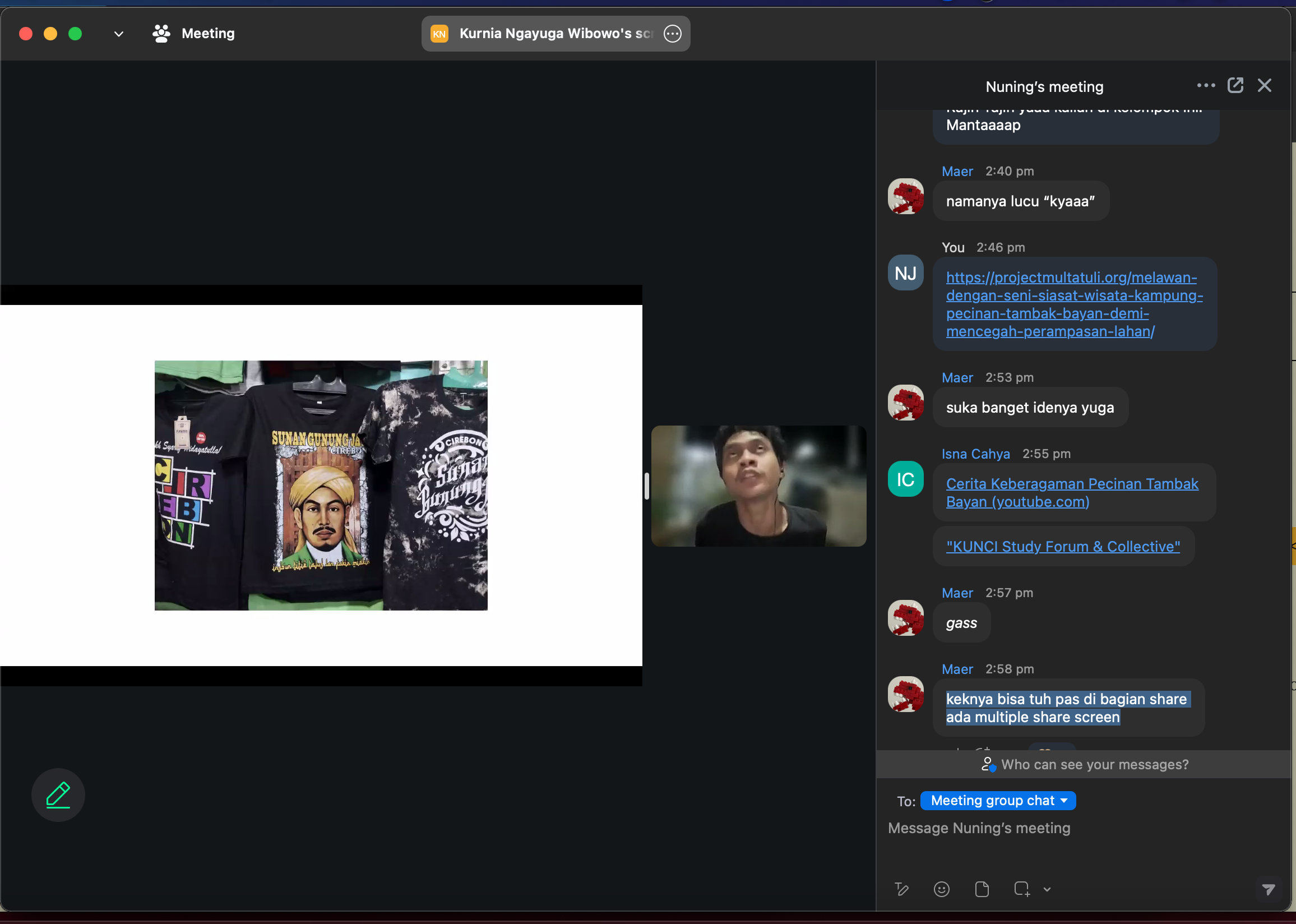Open the Cerita Keberagaman Pecinan Tambak Bayan link
This screenshot has width=1296, height=924.
1071,493
